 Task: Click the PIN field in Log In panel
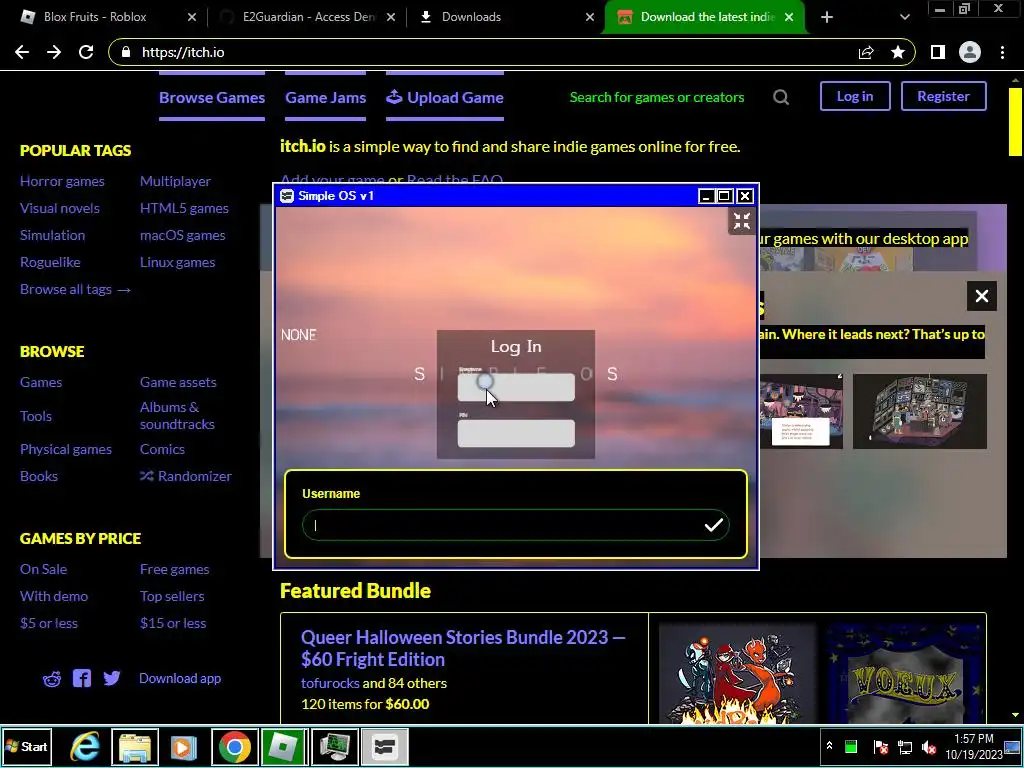pos(516,434)
